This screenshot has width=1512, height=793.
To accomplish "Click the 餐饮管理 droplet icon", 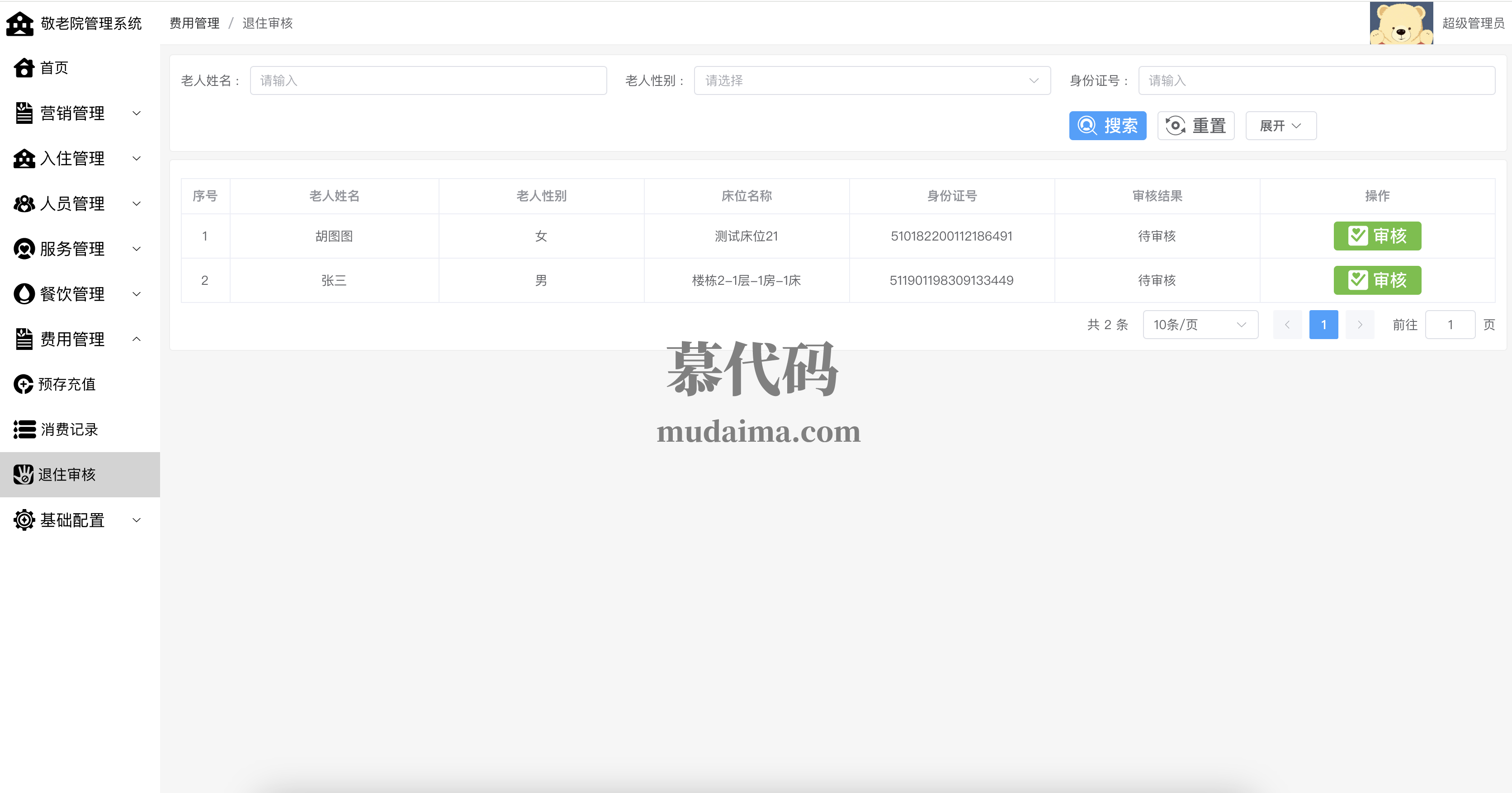I will point(24,294).
